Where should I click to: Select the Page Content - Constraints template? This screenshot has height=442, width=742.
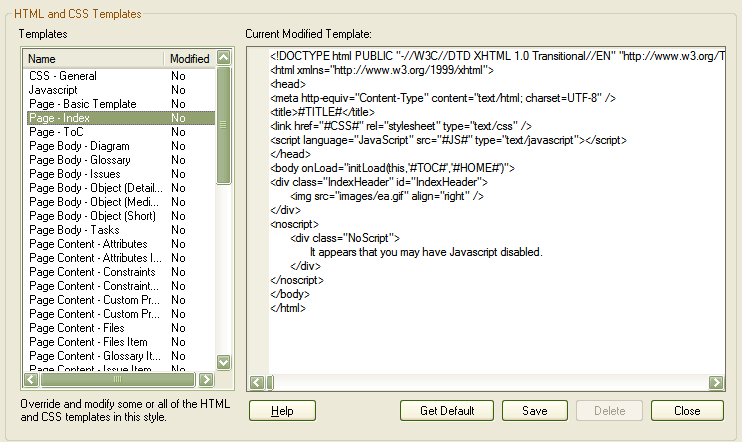(x=121, y=272)
